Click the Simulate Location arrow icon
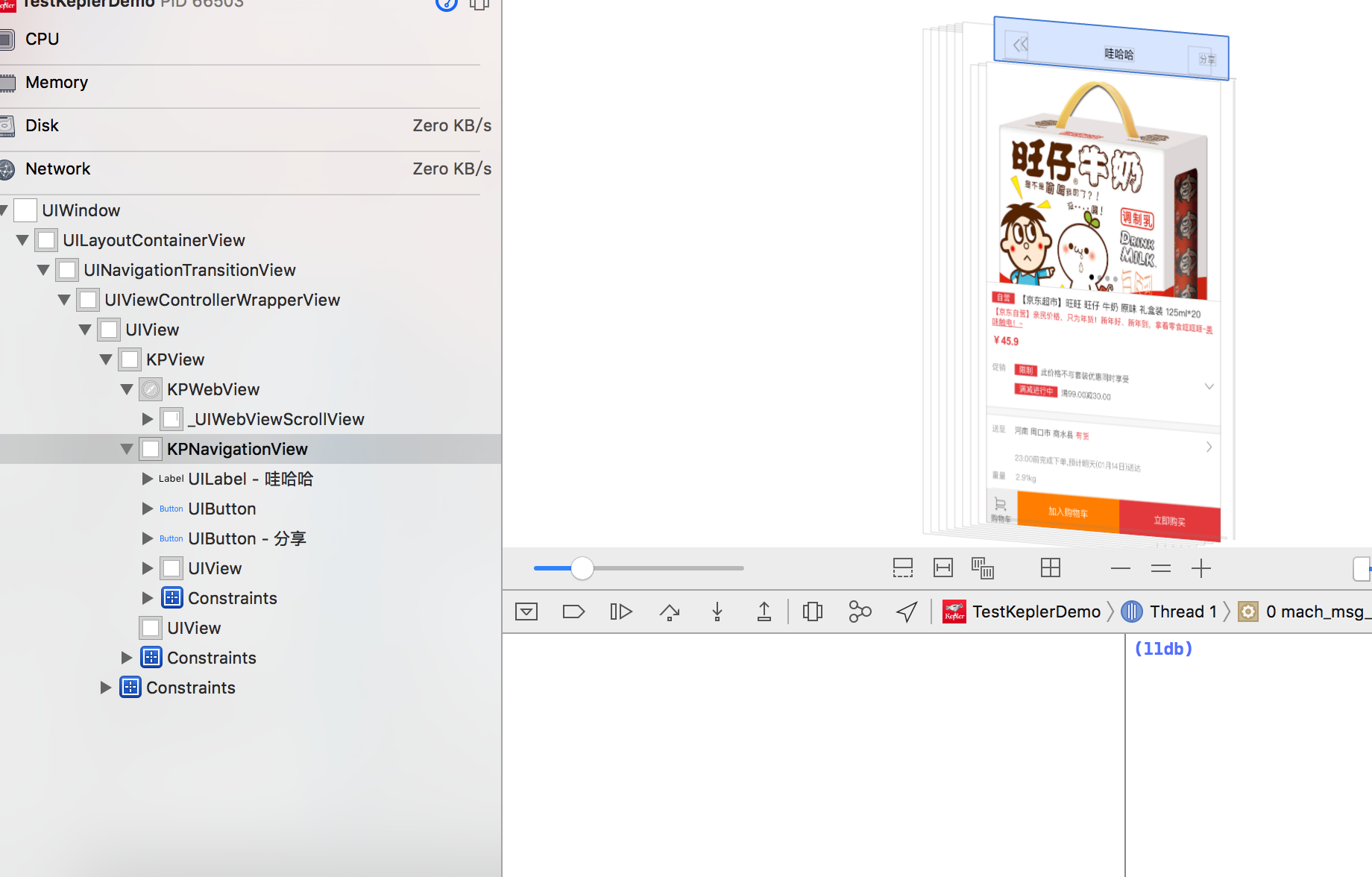Image resolution: width=1372 pixels, height=877 pixels. click(907, 612)
